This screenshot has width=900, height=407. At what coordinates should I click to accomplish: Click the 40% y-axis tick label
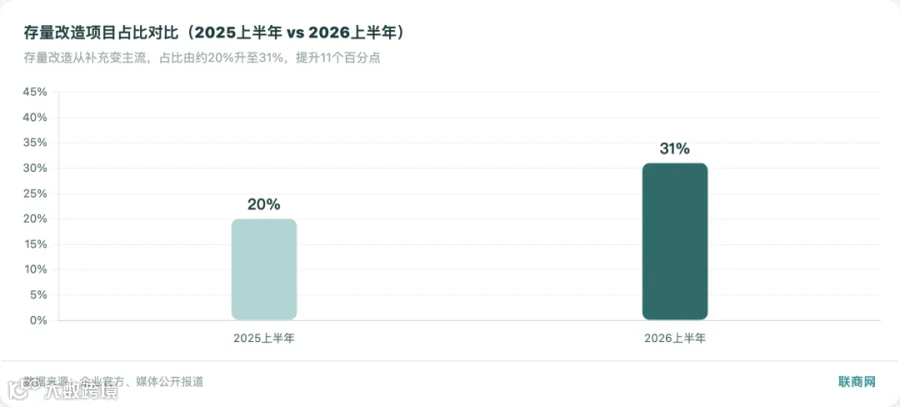tap(34, 117)
